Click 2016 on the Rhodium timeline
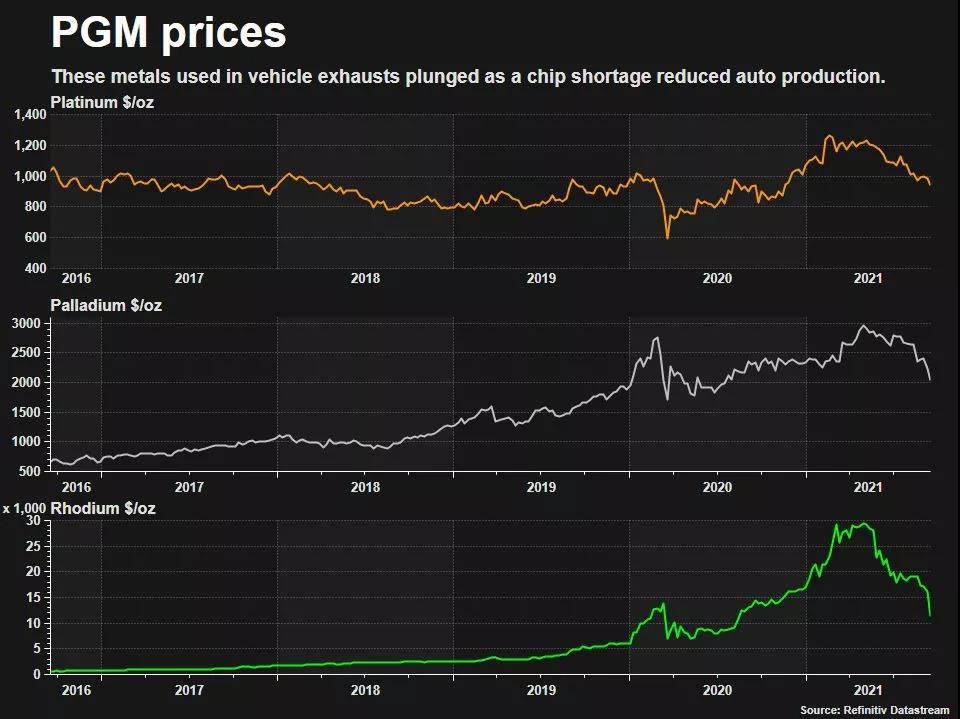This screenshot has height=719, width=960. click(x=77, y=690)
